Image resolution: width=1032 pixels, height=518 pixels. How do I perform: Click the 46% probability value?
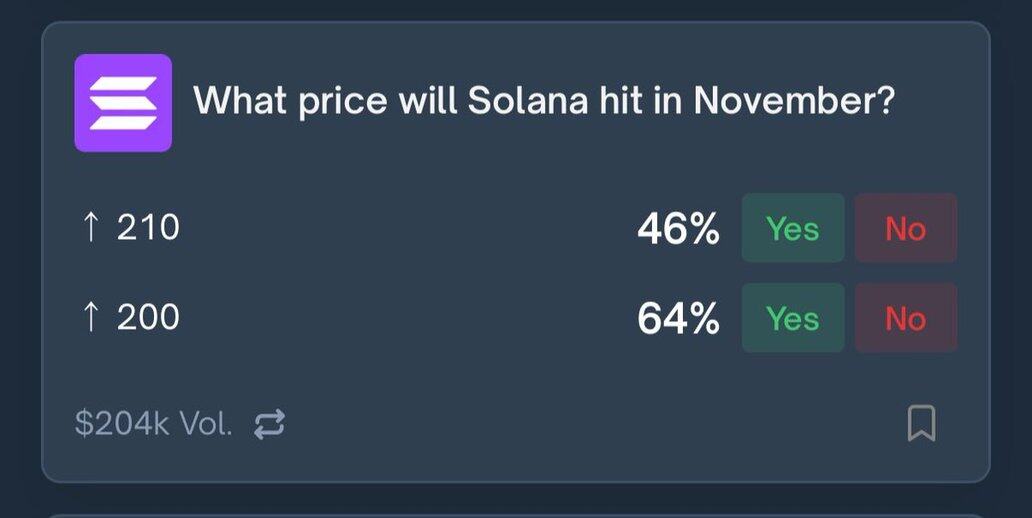(678, 230)
